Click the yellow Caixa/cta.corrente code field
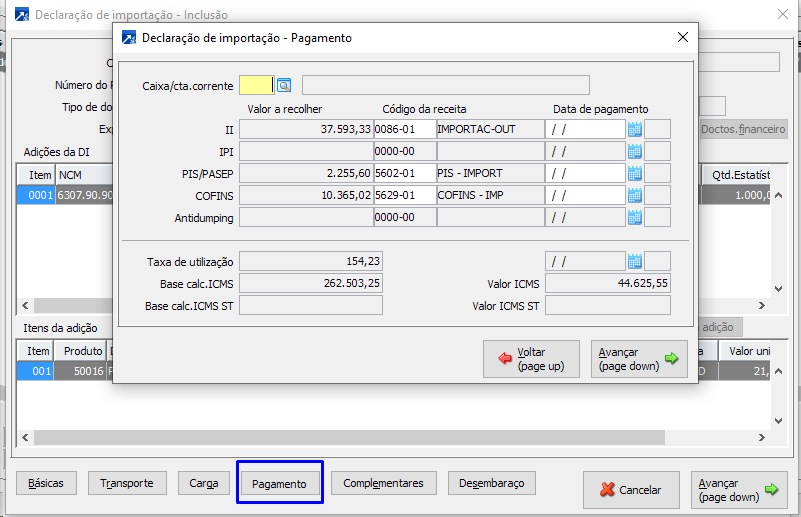This screenshot has height=517, width=801. 256,85
